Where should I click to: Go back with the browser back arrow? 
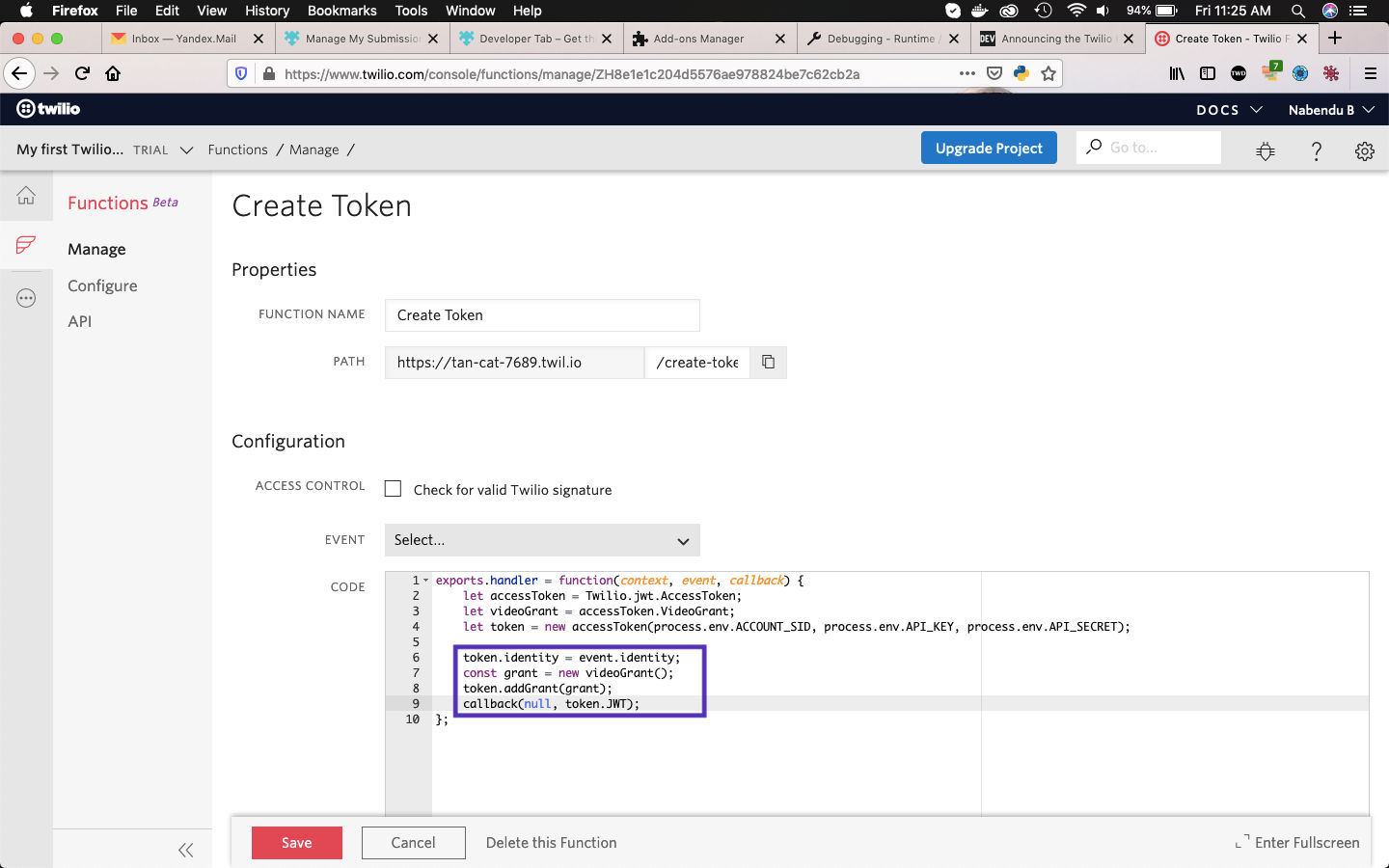click(x=19, y=73)
